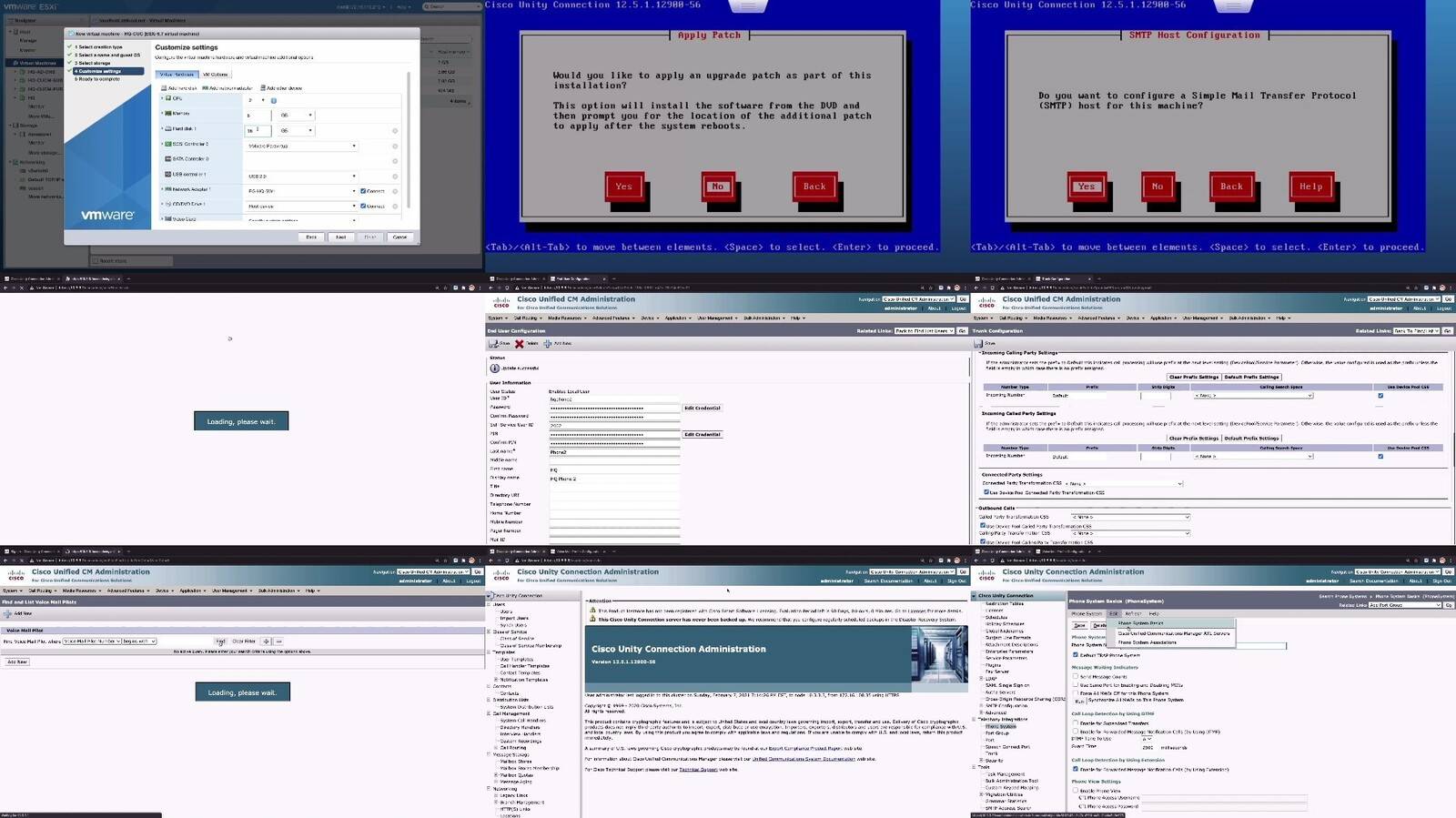Click the CPU info icon in ESXi wizard
The image size is (1456, 818).
273,100
